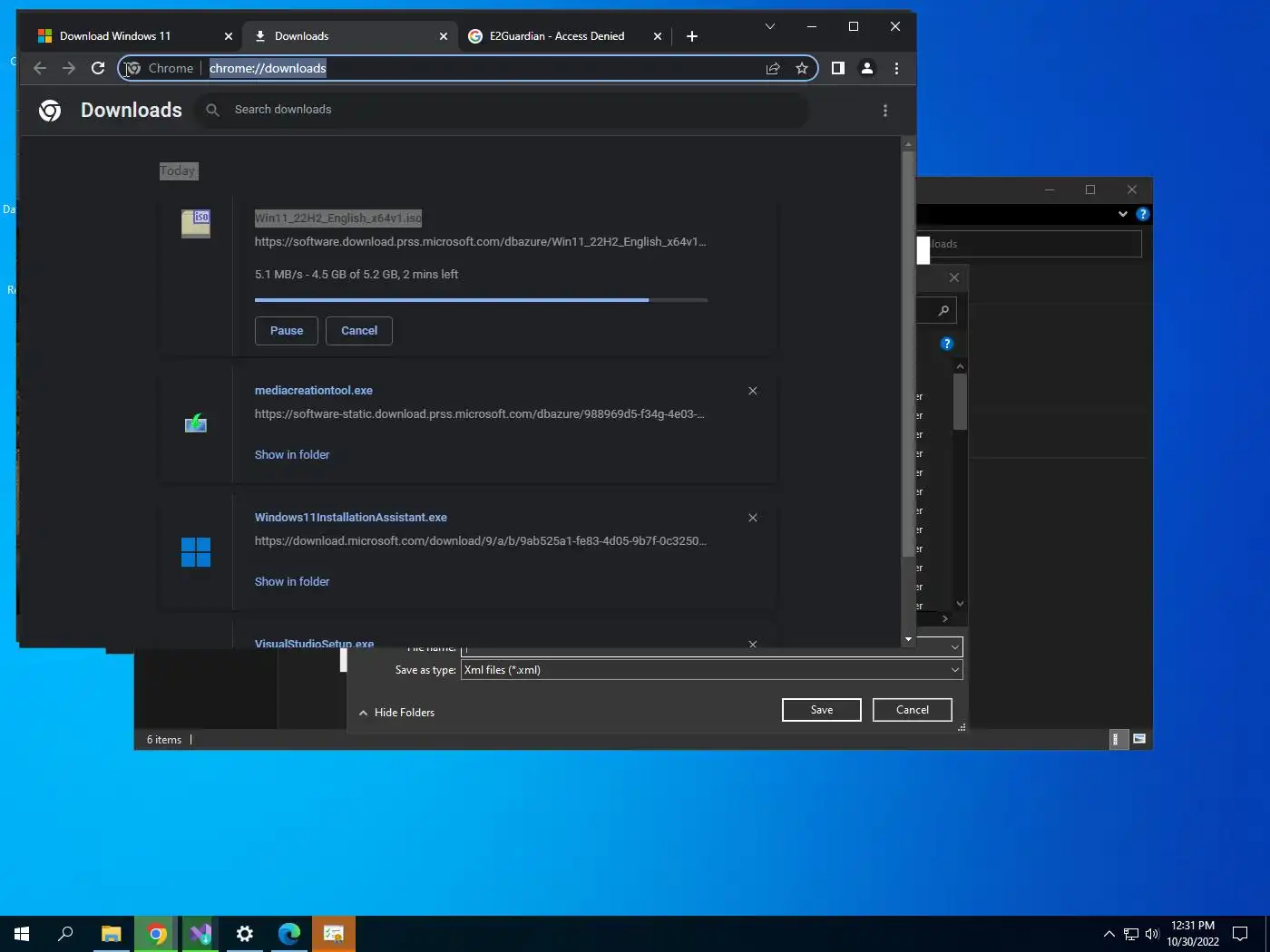Click Save in the save dialog
Viewport: 1270px width, 952px height.
[x=822, y=710]
